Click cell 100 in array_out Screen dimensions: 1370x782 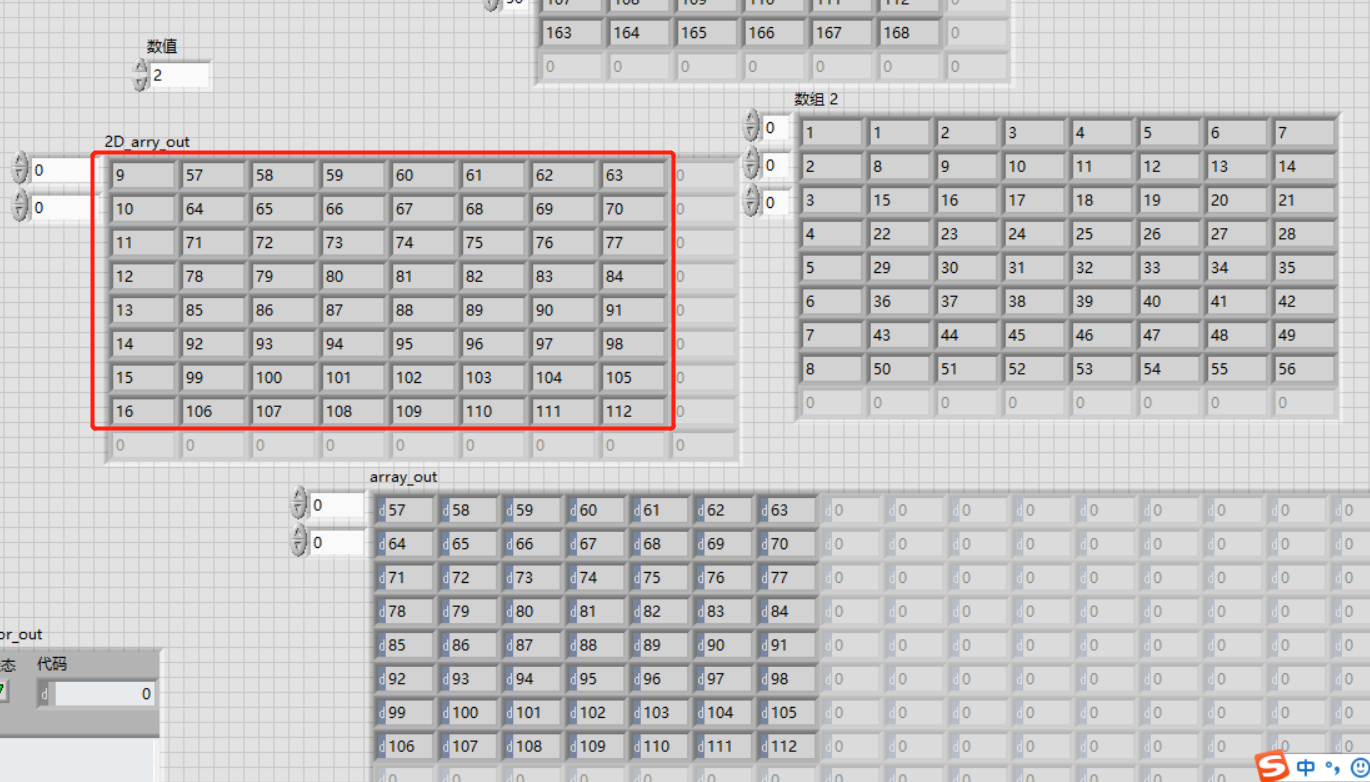[469, 712]
